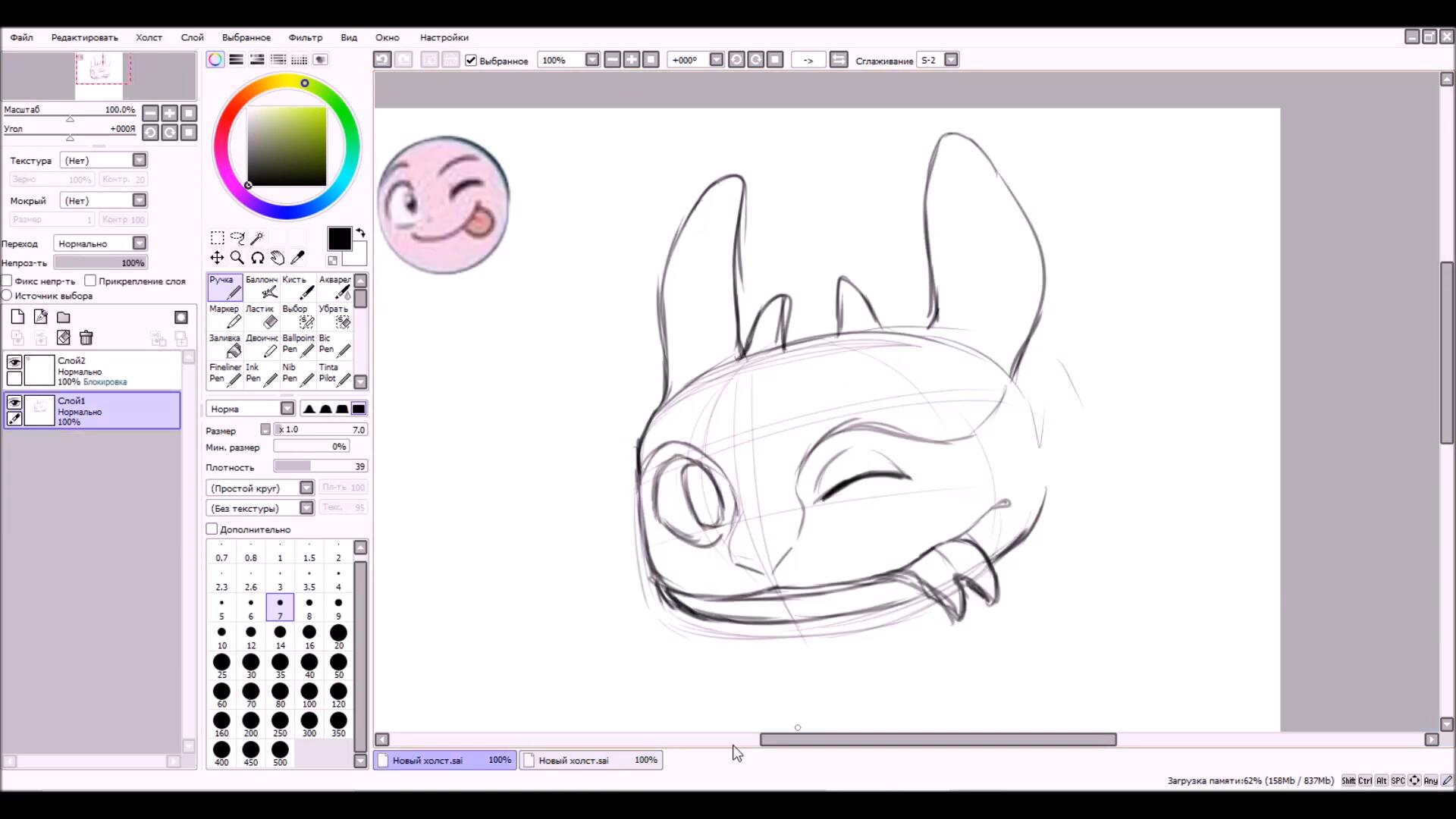This screenshot has height=819, width=1456.
Task: Toggle the Дополнительно checkbox
Action: [x=212, y=529]
